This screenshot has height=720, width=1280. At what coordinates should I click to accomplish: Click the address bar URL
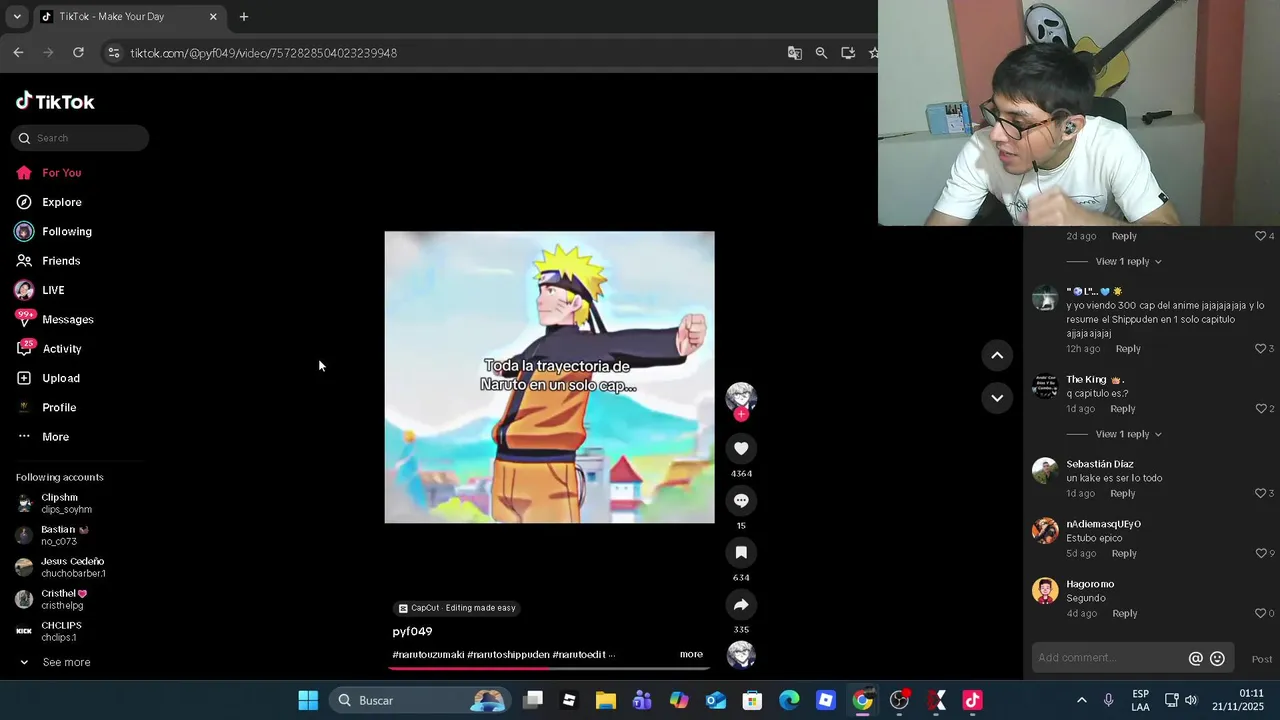pos(263,53)
